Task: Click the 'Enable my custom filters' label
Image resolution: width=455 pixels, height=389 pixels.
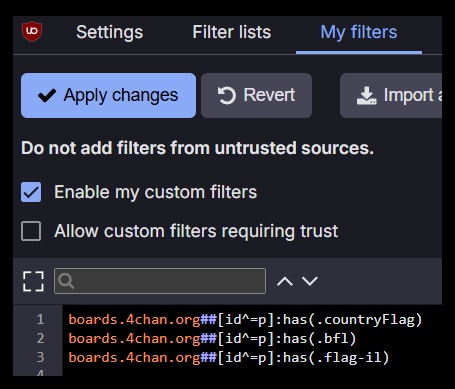Action: point(156,192)
